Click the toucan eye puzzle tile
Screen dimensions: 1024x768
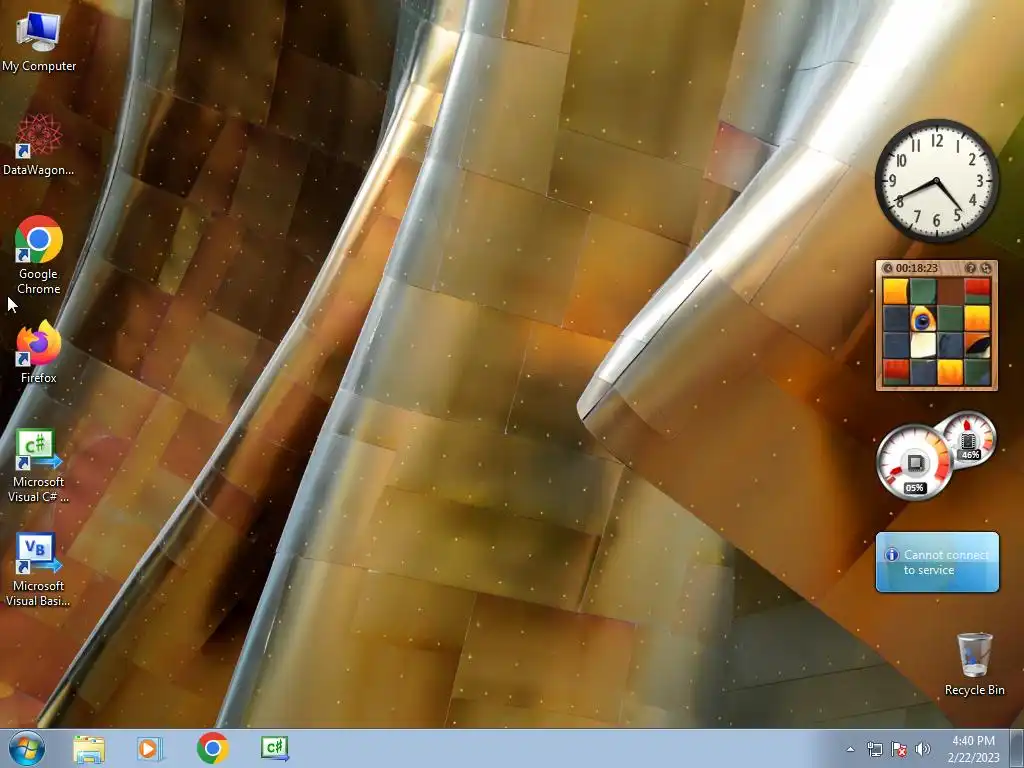923,319
